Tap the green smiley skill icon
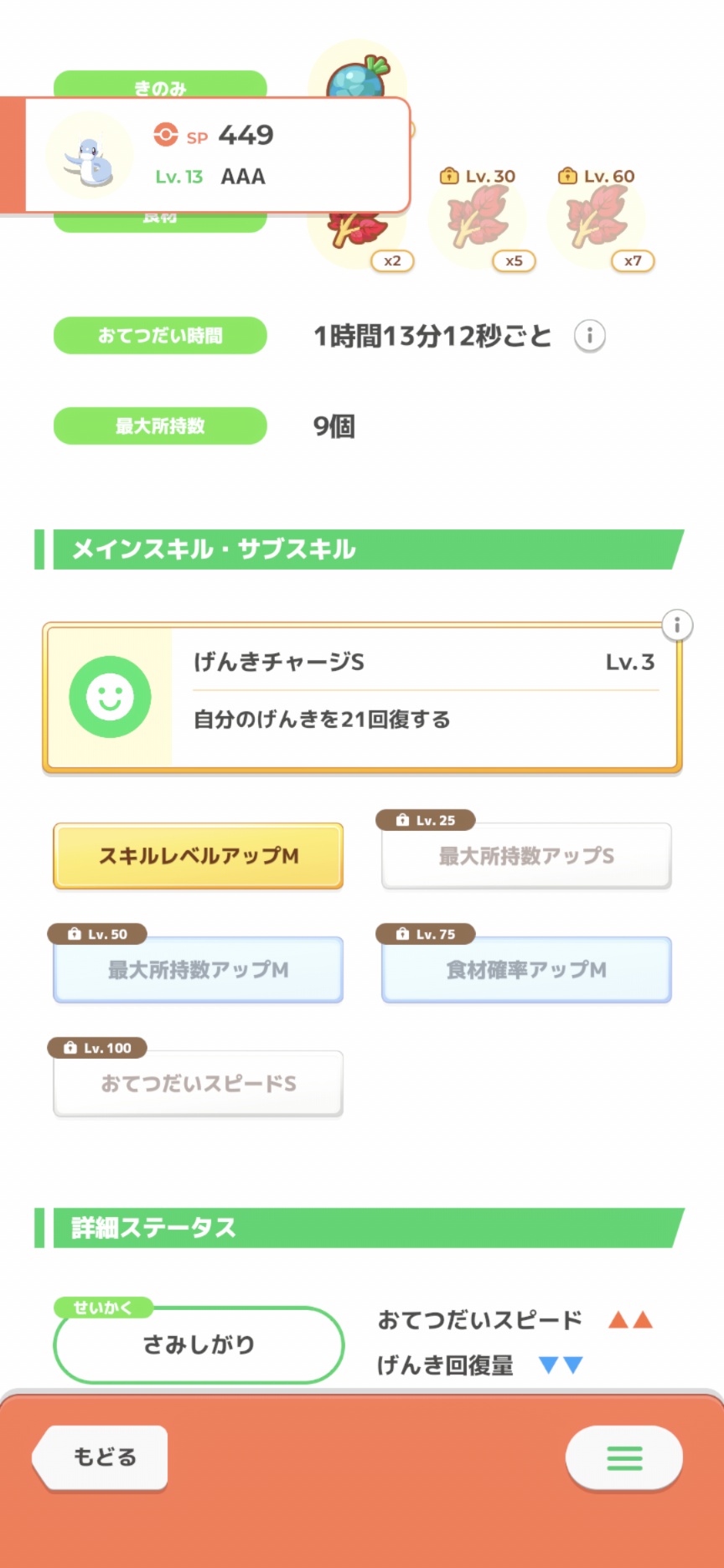This screenshot has height=1568, width=724. (x=110, y=697)
